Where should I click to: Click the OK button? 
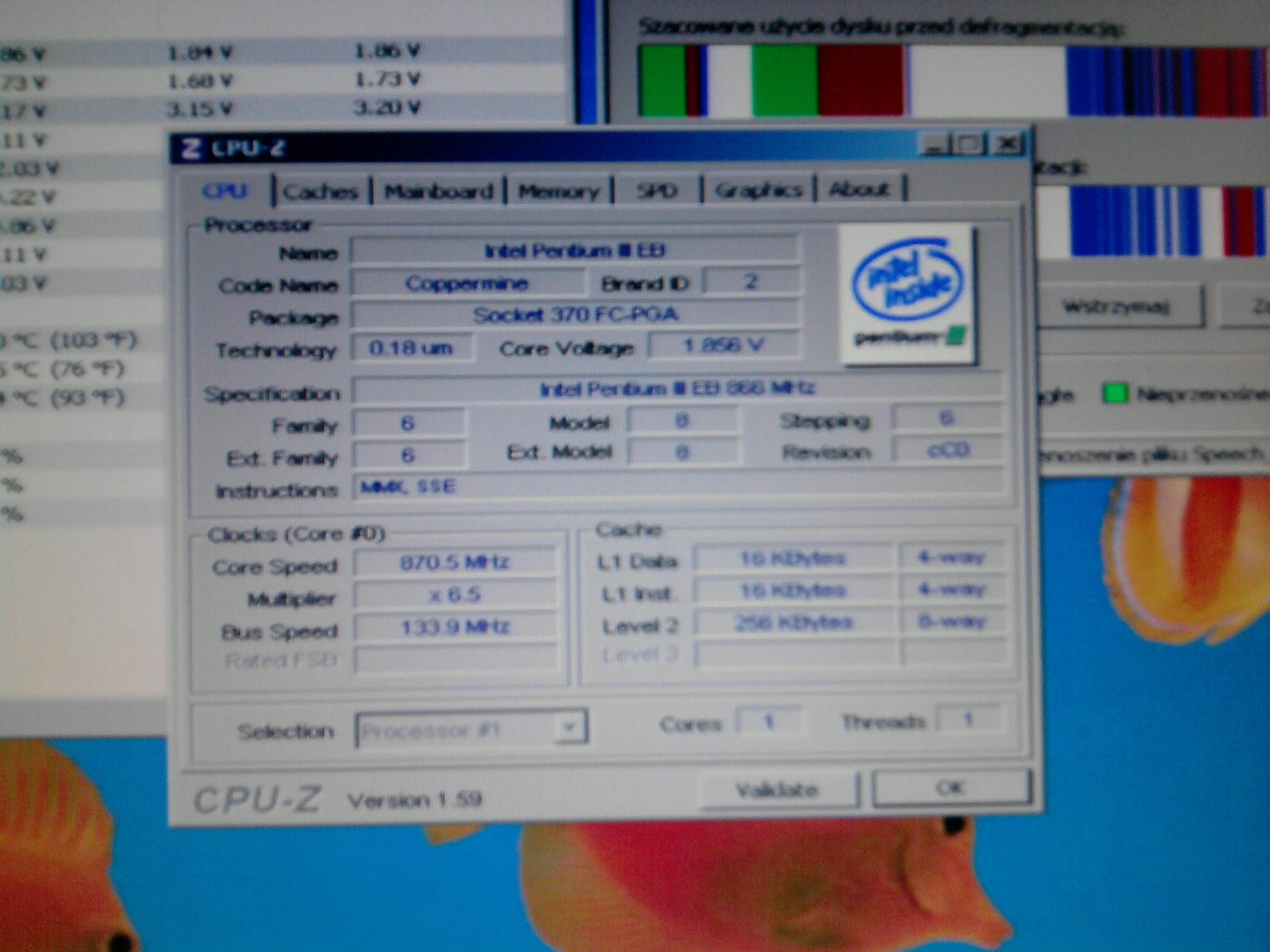(x=951, y=788)
